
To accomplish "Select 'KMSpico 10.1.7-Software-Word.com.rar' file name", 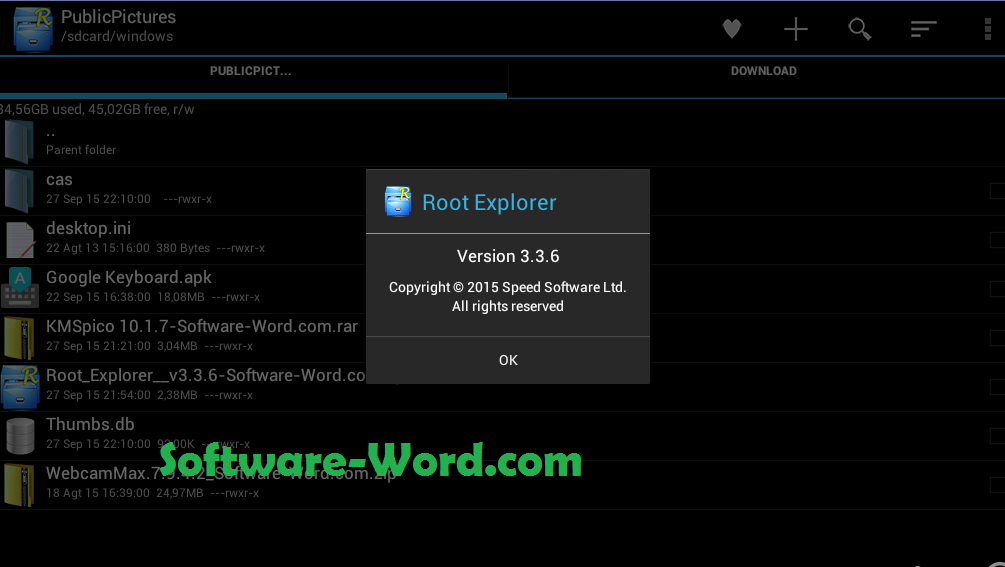I will click(x=202, y=326).
